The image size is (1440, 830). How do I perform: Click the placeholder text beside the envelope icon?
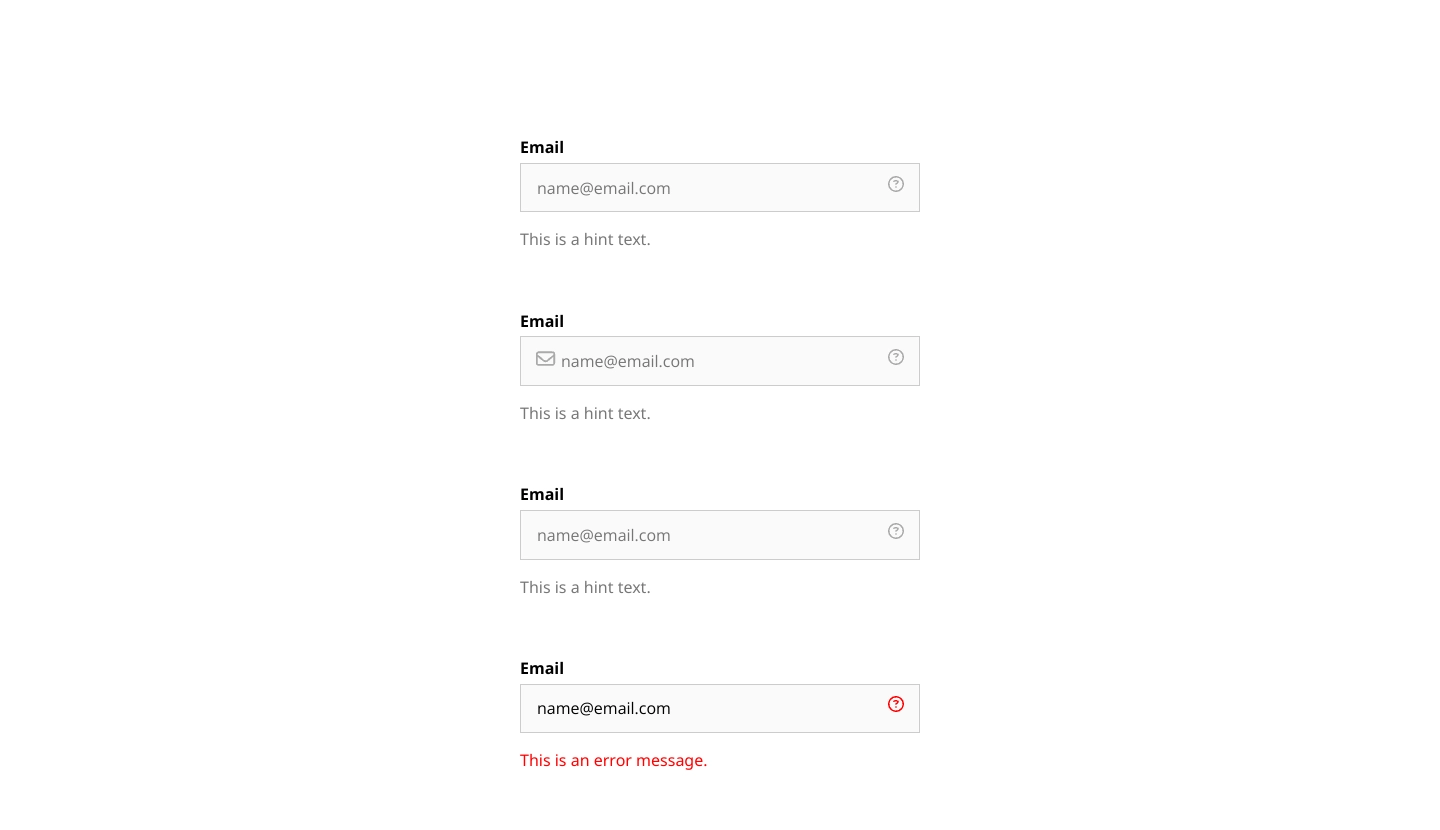pyautogui.click(x=628, y=362)
